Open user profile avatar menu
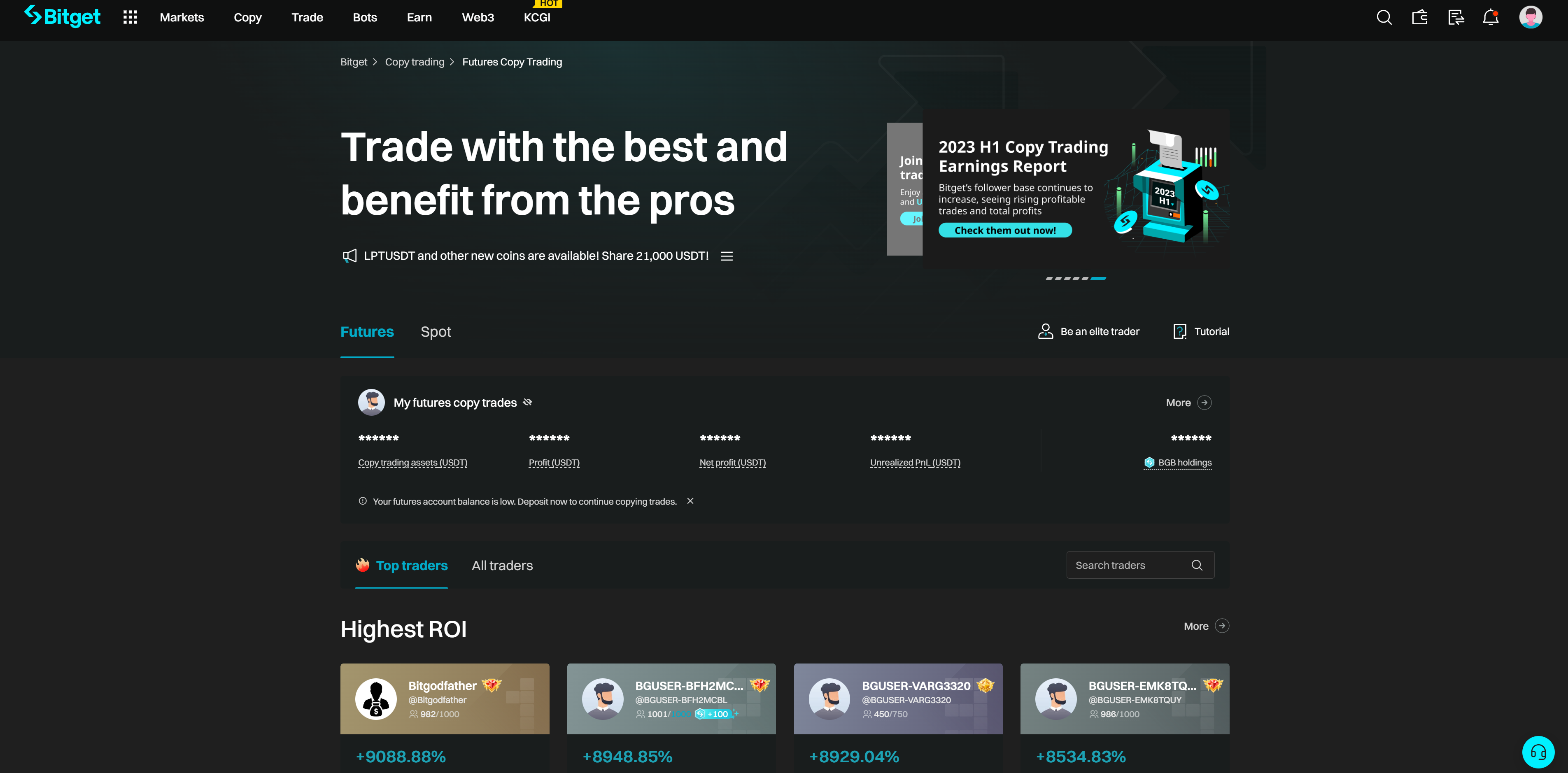Image resolution: width=1568 pixels, height=773 pixels. (x=1530, y=18)
